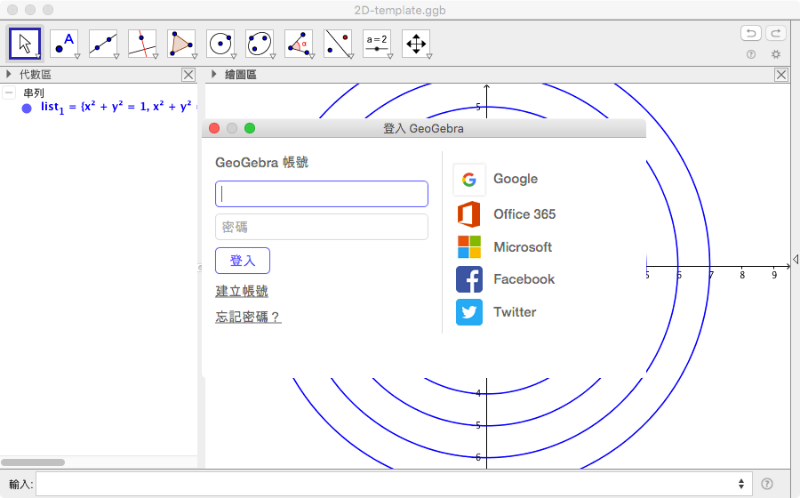Click the green zoom button of login dialog
This screenshot has width=800, height=498.
tap(249, 128)
